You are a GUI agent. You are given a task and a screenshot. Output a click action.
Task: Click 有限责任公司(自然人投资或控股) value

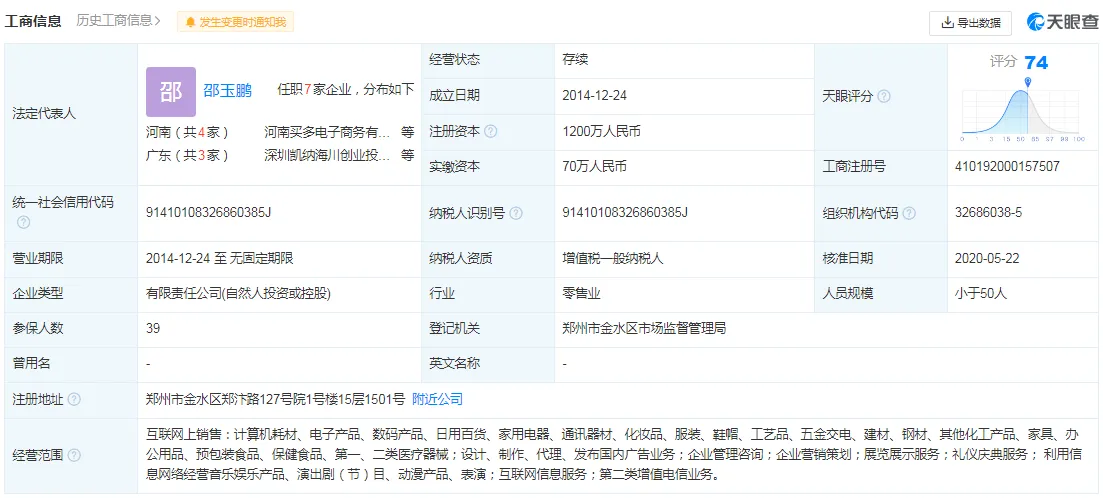pos(238,293)
